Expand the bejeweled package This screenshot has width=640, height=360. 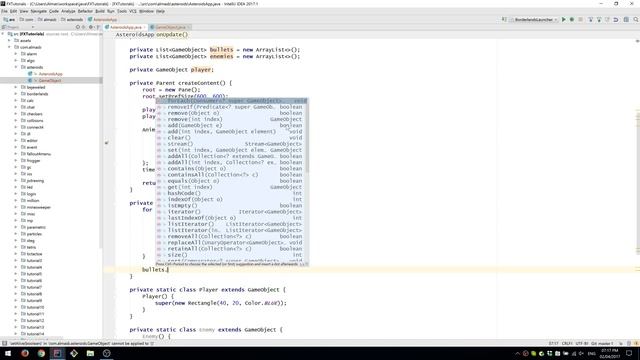point(16,87)
